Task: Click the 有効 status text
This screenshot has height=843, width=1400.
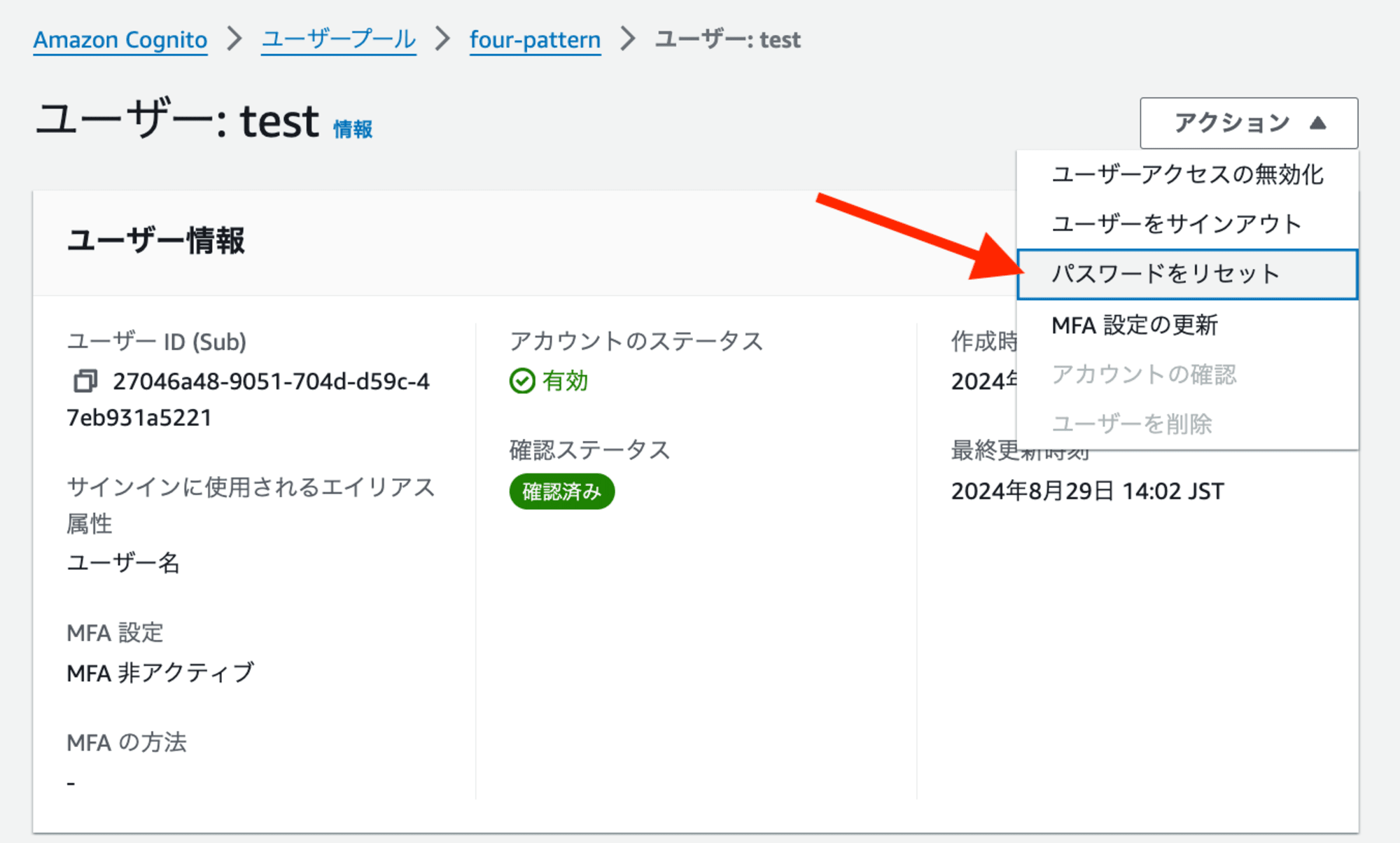Action: click(566, 382)
